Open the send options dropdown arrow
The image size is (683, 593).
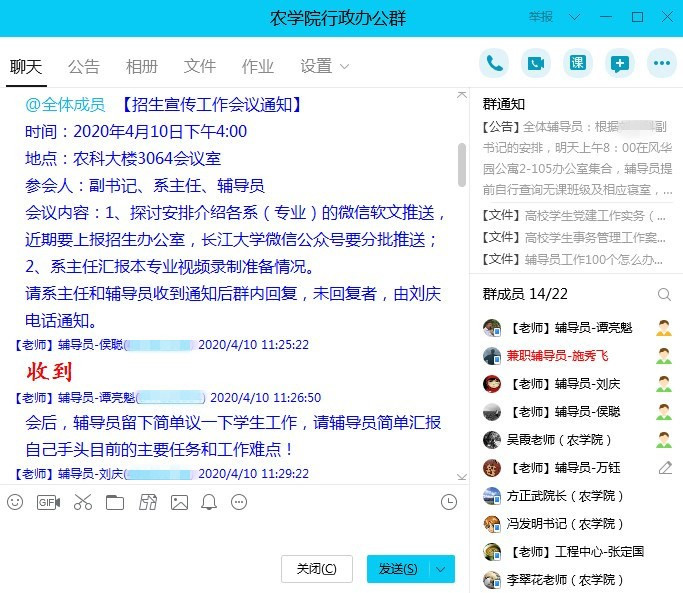click(x=441, y=569)
